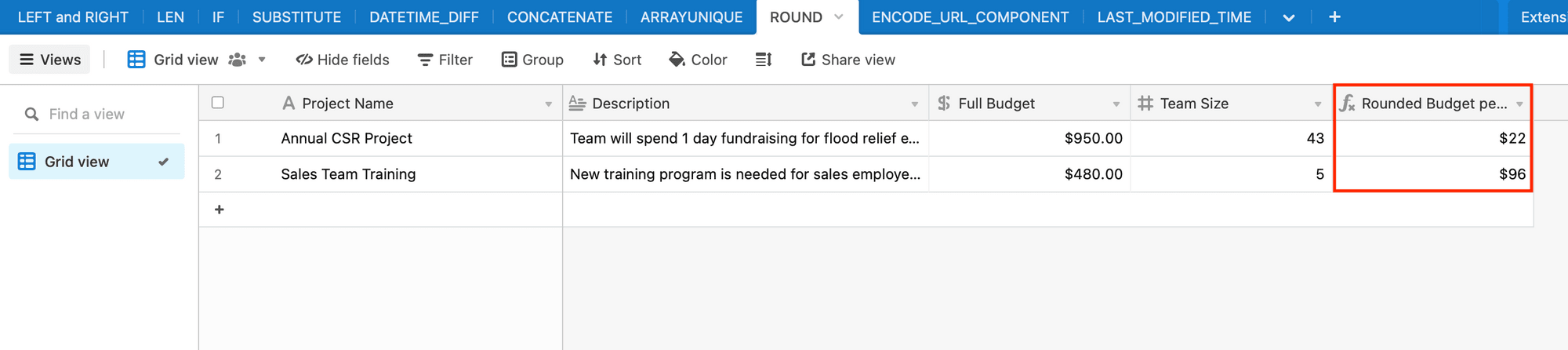The height and width of the screenshot is (350, 1568).
Task: Open the Full Budget column dropdown
Action: point(1116,104)
